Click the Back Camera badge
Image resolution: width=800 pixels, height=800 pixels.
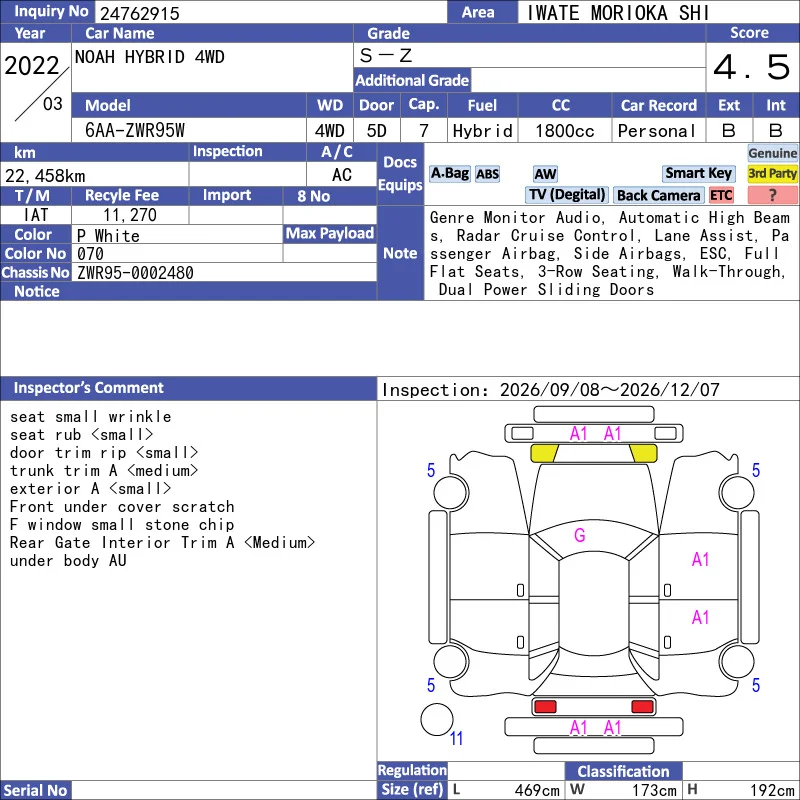658,195
